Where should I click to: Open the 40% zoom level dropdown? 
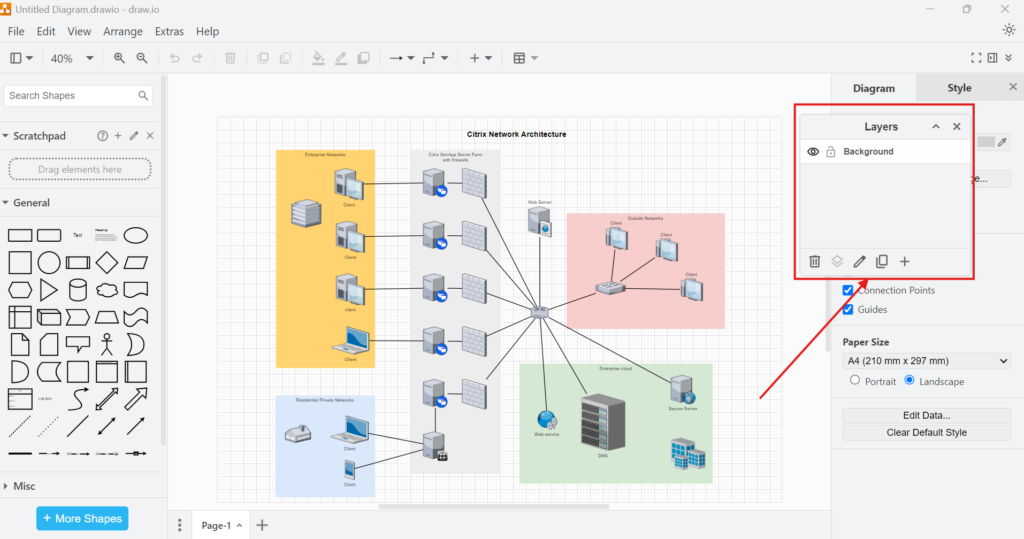pos(72,58)
